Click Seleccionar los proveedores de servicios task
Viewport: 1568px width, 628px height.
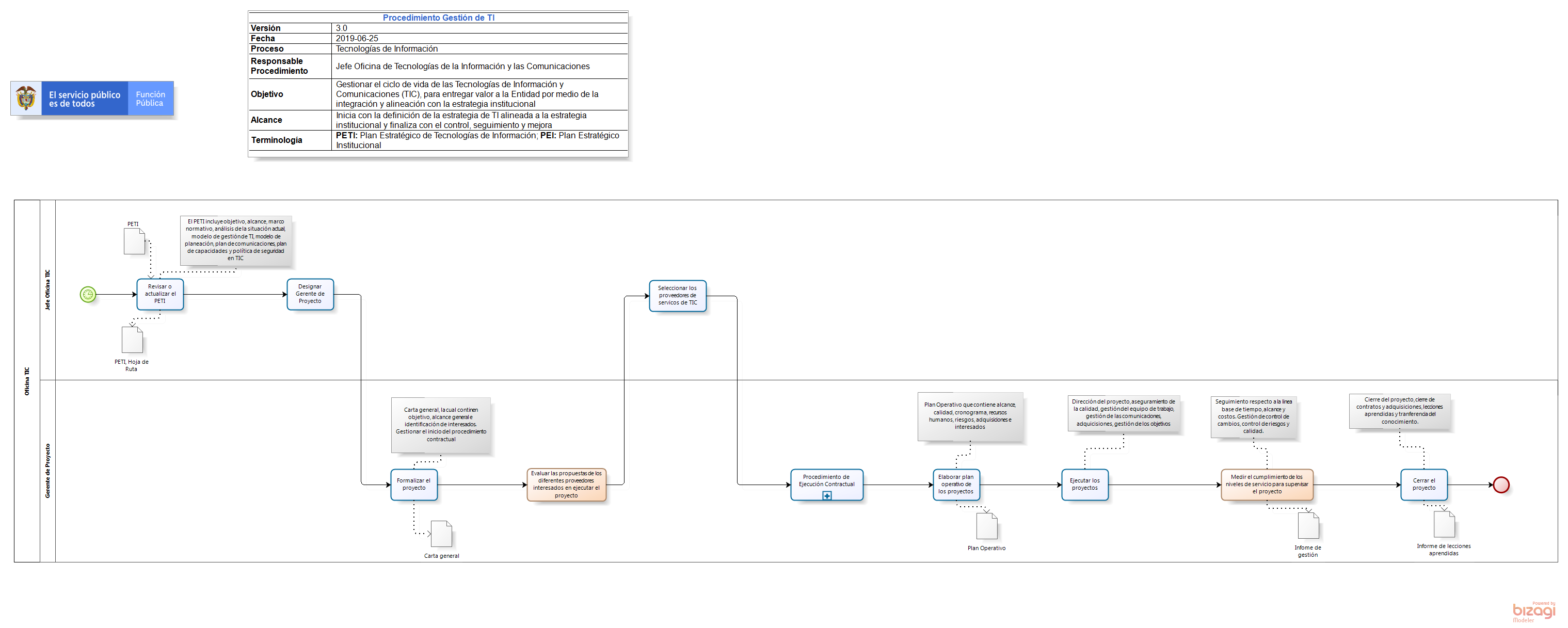pyautogui.click(x=678, y=296)
